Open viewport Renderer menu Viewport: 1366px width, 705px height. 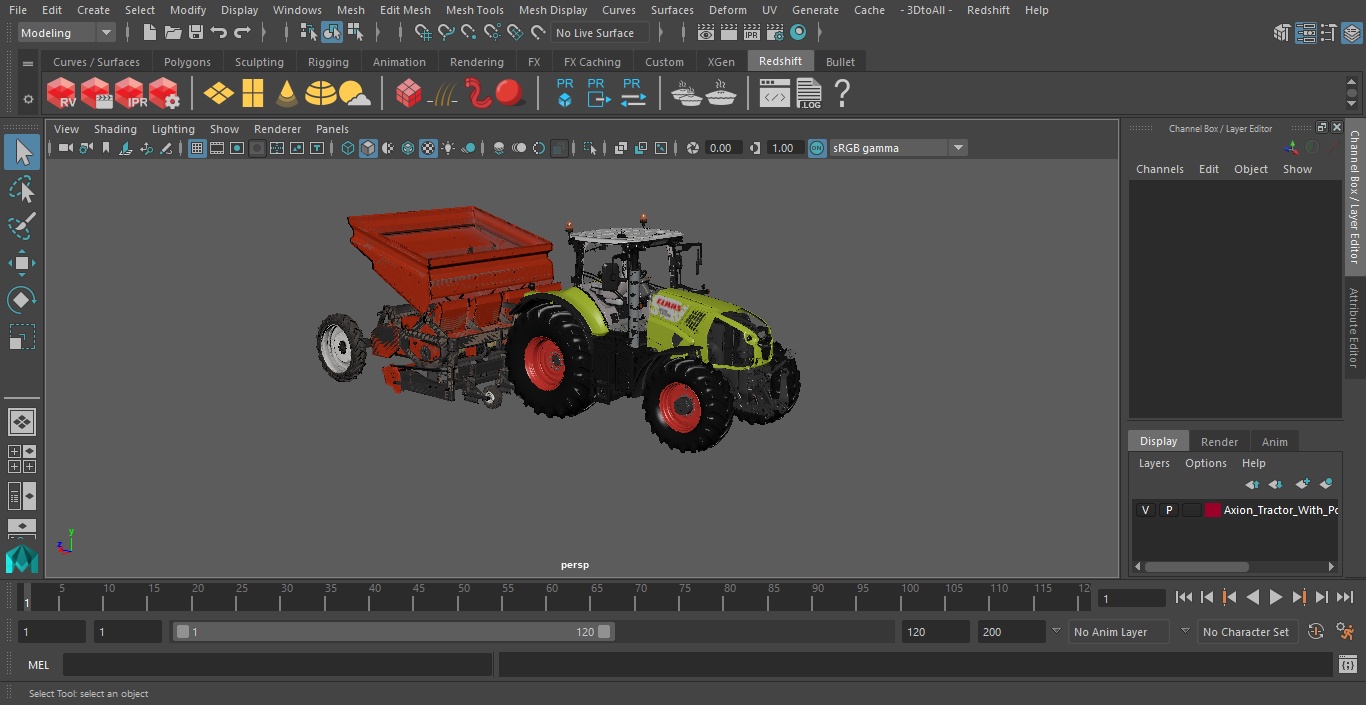[x=277, y=129]
